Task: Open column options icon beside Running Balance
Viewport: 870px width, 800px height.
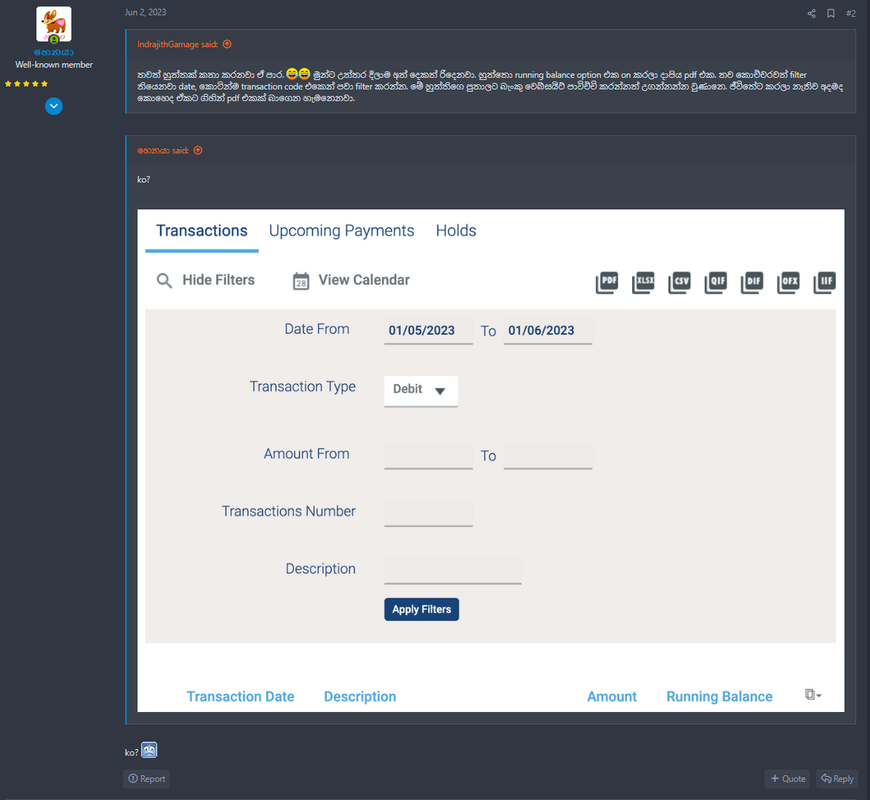Action: (813, 695)
